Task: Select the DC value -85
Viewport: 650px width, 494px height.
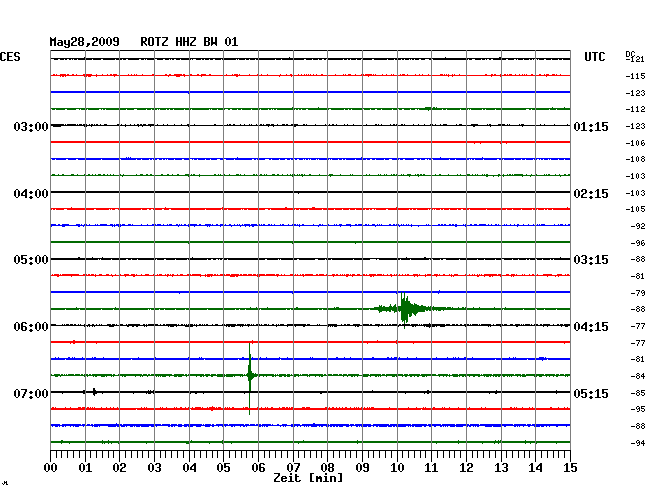Action: click(638, 393)
